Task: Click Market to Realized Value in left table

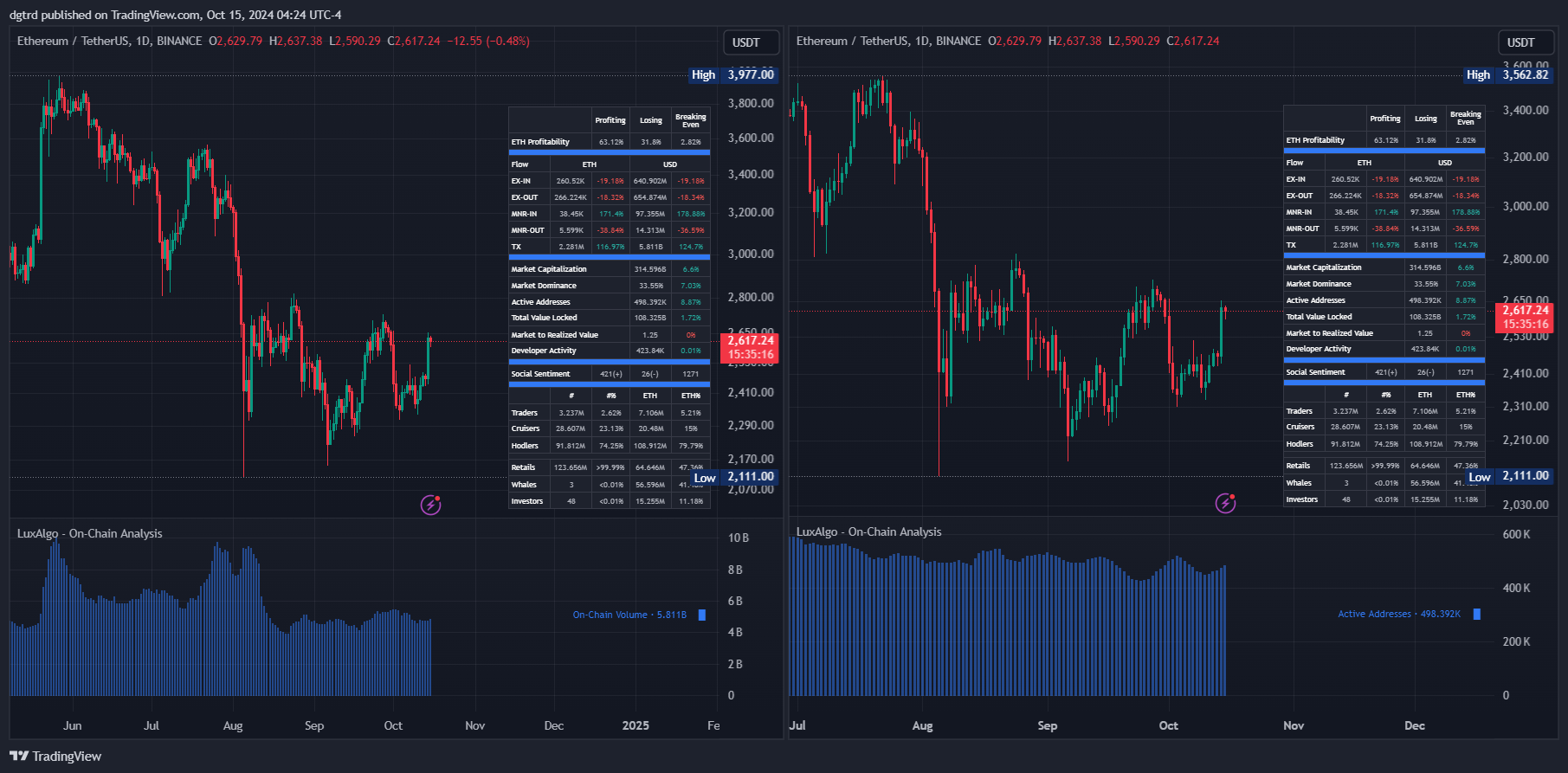Action: 555,335
